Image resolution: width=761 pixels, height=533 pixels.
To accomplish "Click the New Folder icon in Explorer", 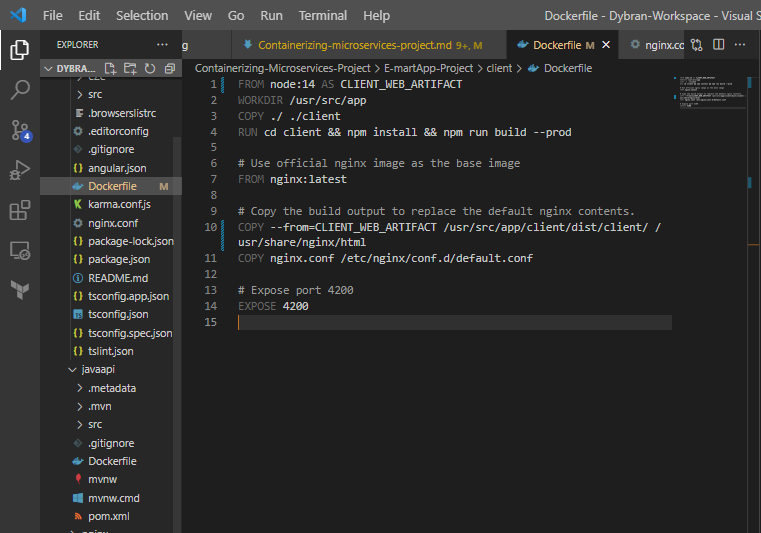I will pyautogui.click(x=130, y=68).
